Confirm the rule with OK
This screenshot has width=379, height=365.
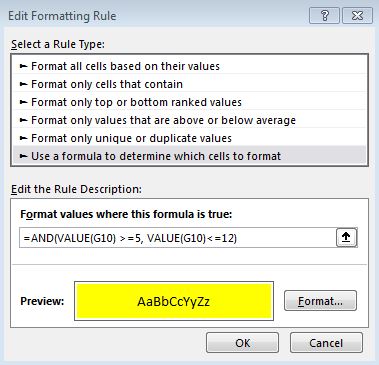(242, 343)
